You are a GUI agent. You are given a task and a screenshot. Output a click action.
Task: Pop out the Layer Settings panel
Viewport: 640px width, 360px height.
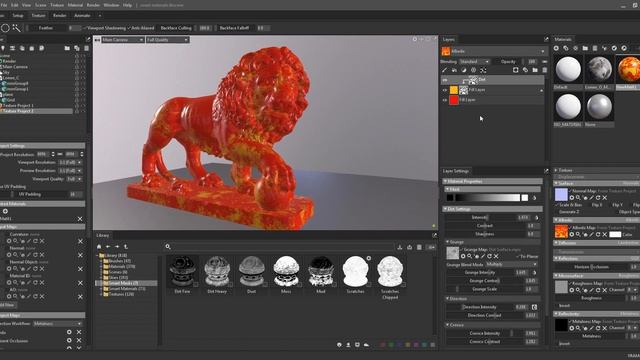click(x=546, y=171)
